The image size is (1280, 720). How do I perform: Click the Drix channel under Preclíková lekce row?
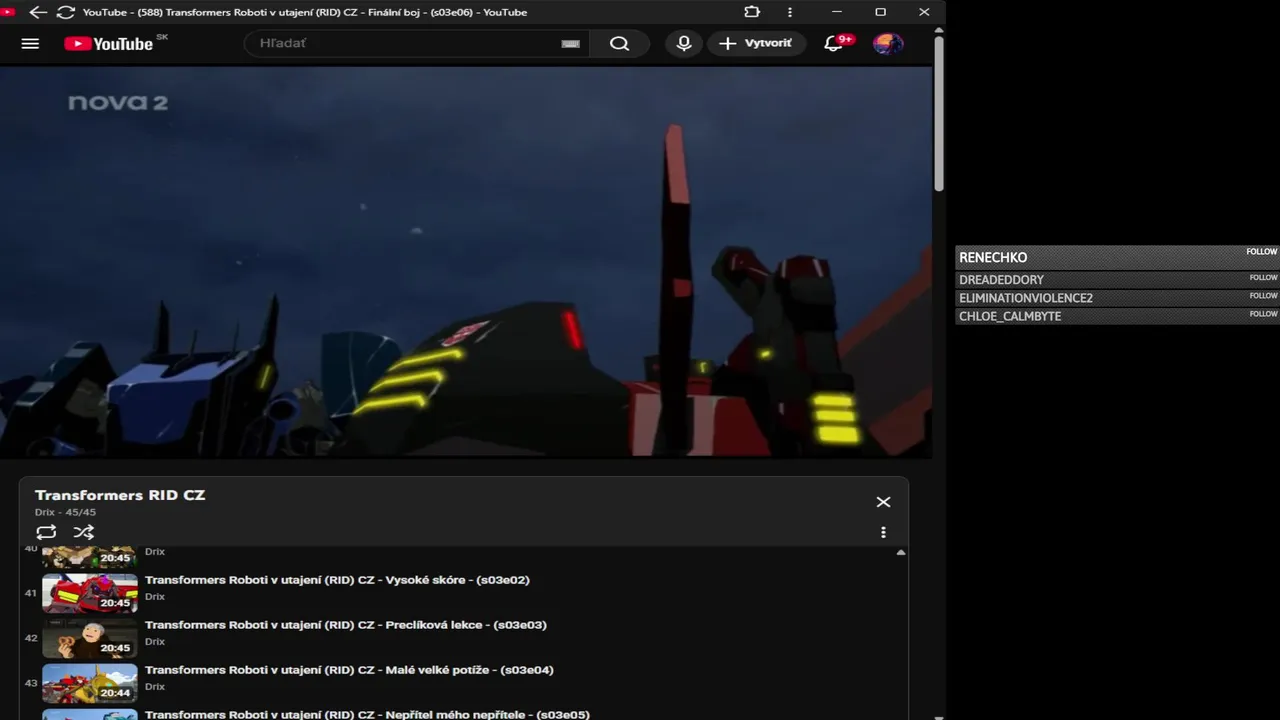pyautogui.click(x=155, y=642)
